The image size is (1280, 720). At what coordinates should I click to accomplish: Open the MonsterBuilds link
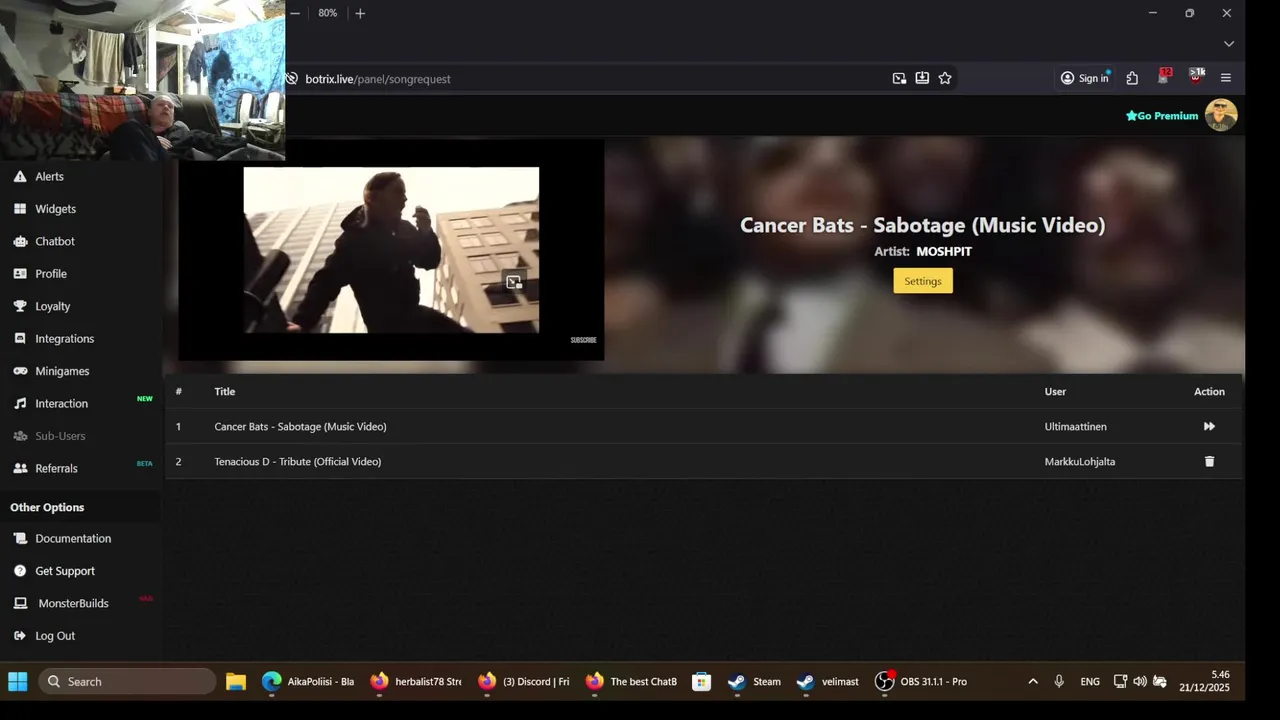[73, 604]
